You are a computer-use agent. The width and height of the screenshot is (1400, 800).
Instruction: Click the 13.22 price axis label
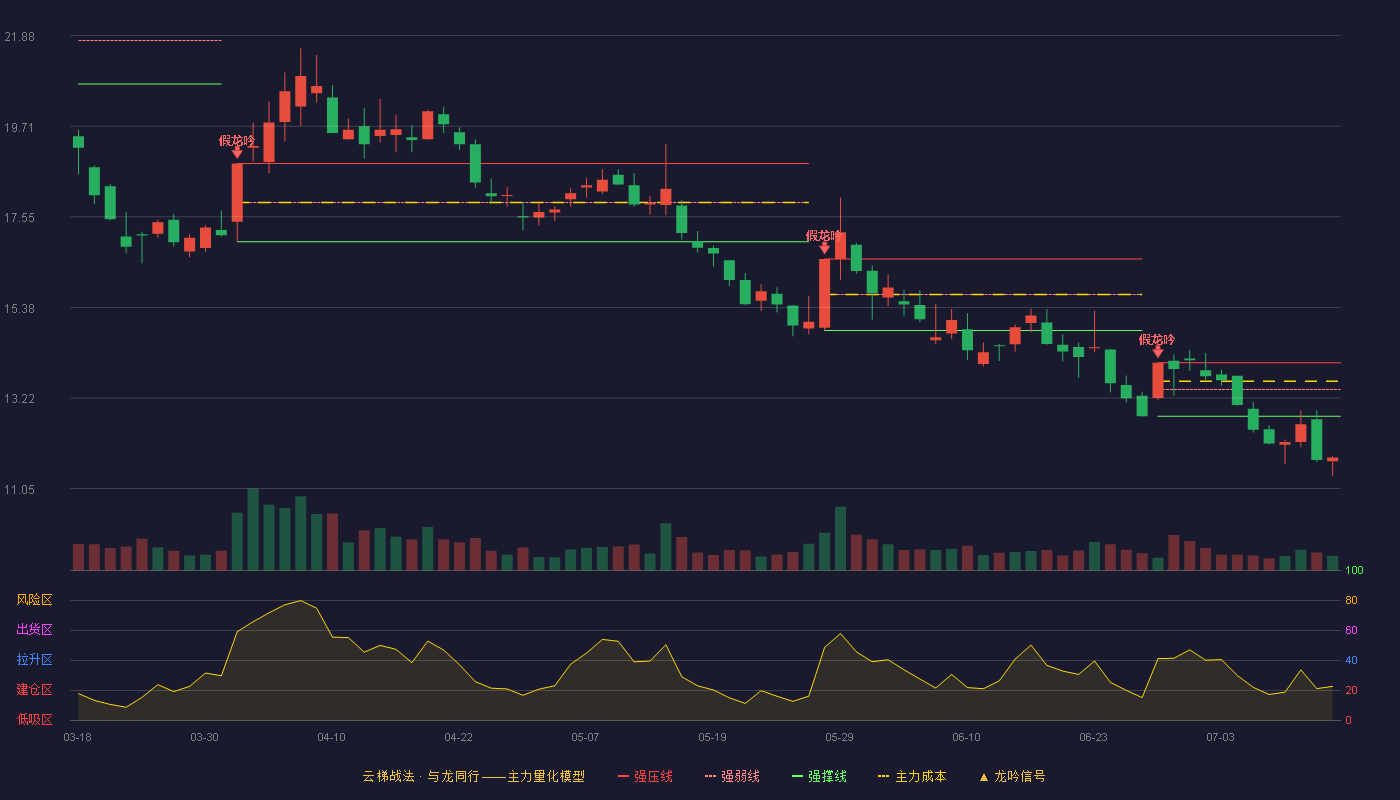pyautogui.click(x=19, y=399)
